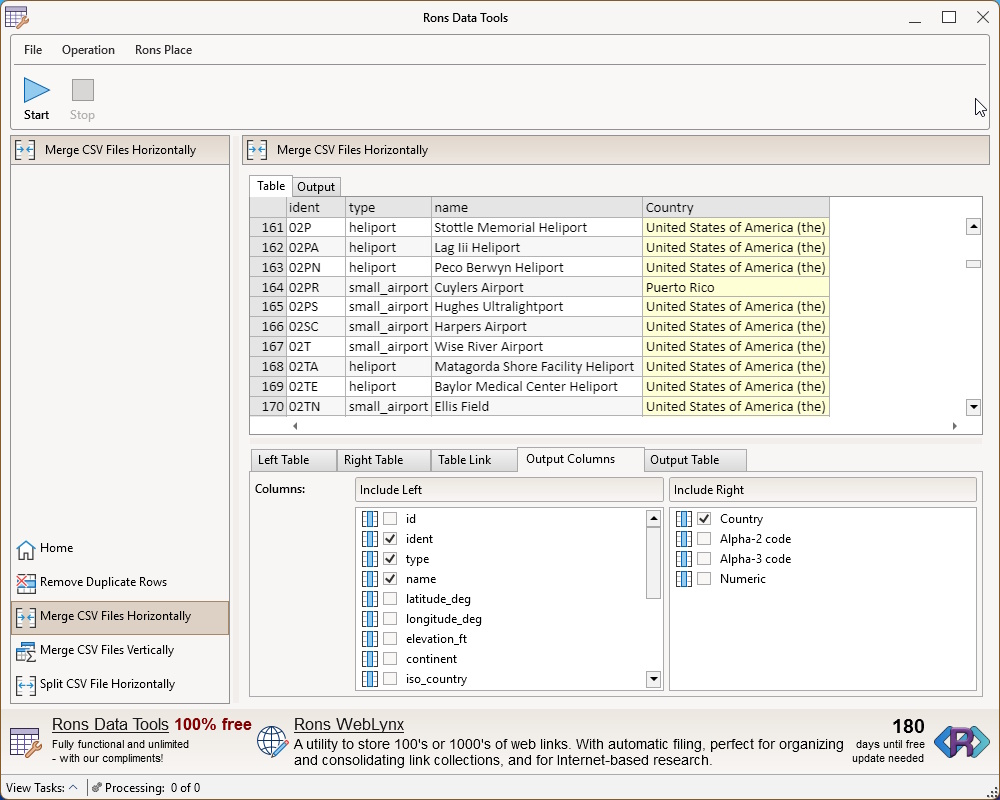Screen dimensions: 1000x800
Task: Select the Puerto Rico cell
Action: click(x=736, y=287)
